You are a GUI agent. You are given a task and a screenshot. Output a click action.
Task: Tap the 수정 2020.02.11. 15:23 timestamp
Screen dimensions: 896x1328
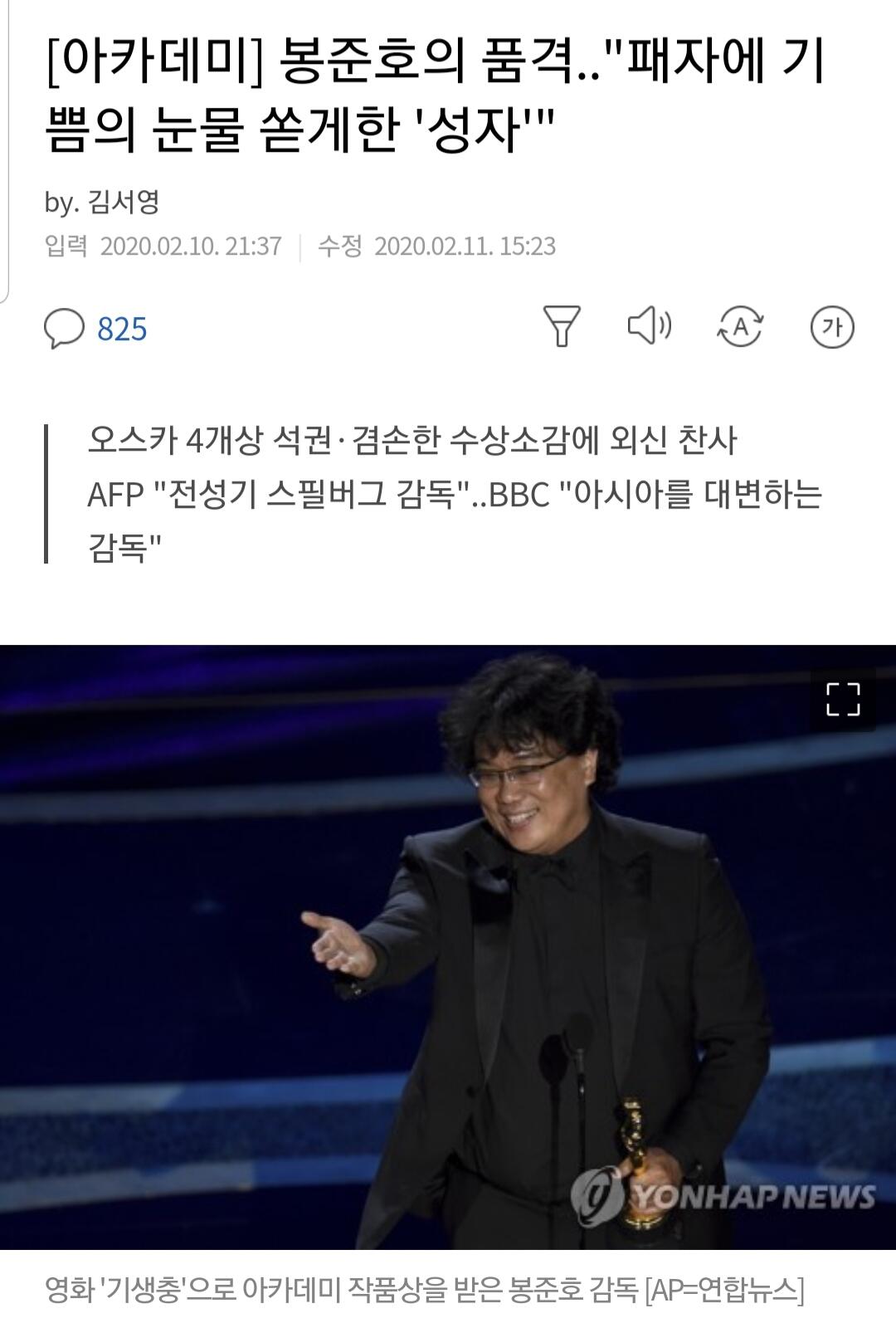[x=437, y=247]
